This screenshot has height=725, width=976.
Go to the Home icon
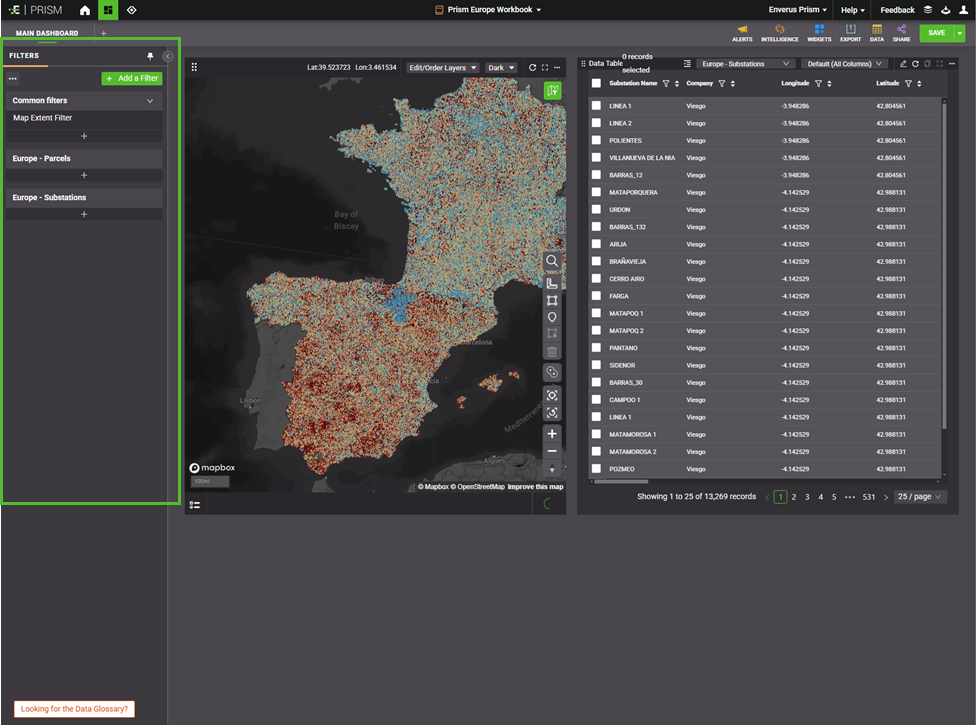tap(85, 10)
